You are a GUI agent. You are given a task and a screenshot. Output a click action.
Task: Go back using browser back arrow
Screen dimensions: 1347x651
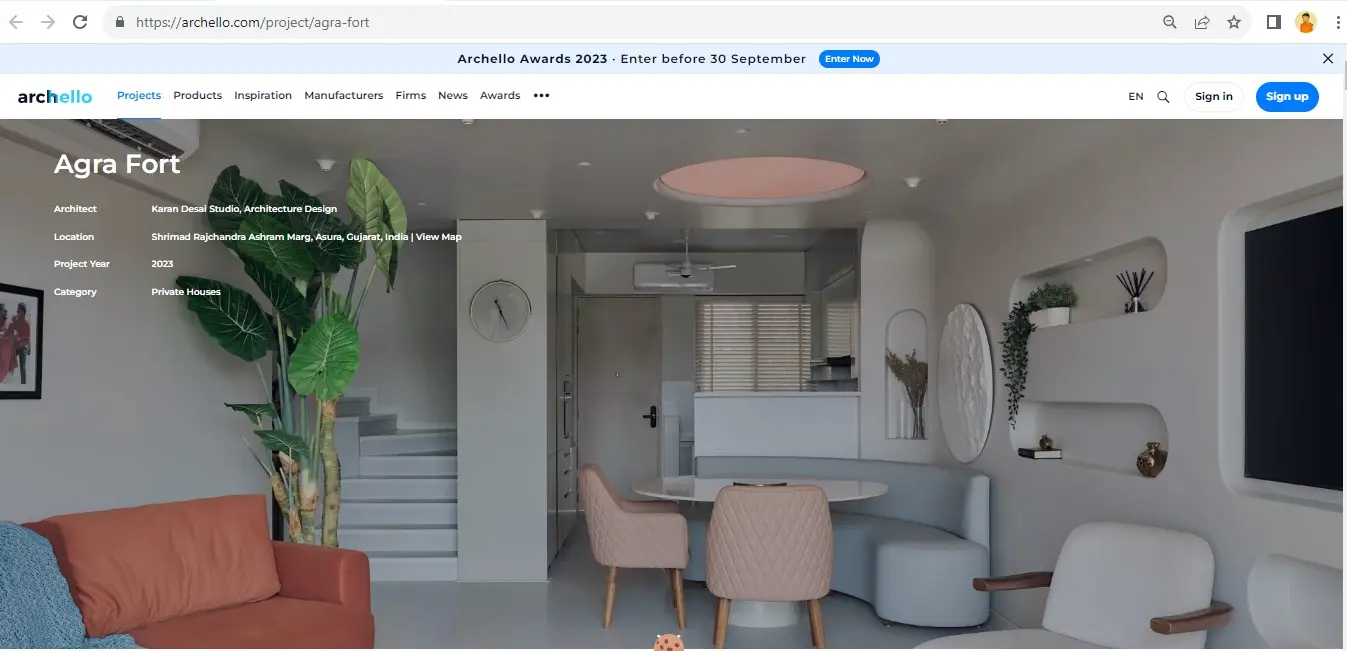(x=16, y=22)
